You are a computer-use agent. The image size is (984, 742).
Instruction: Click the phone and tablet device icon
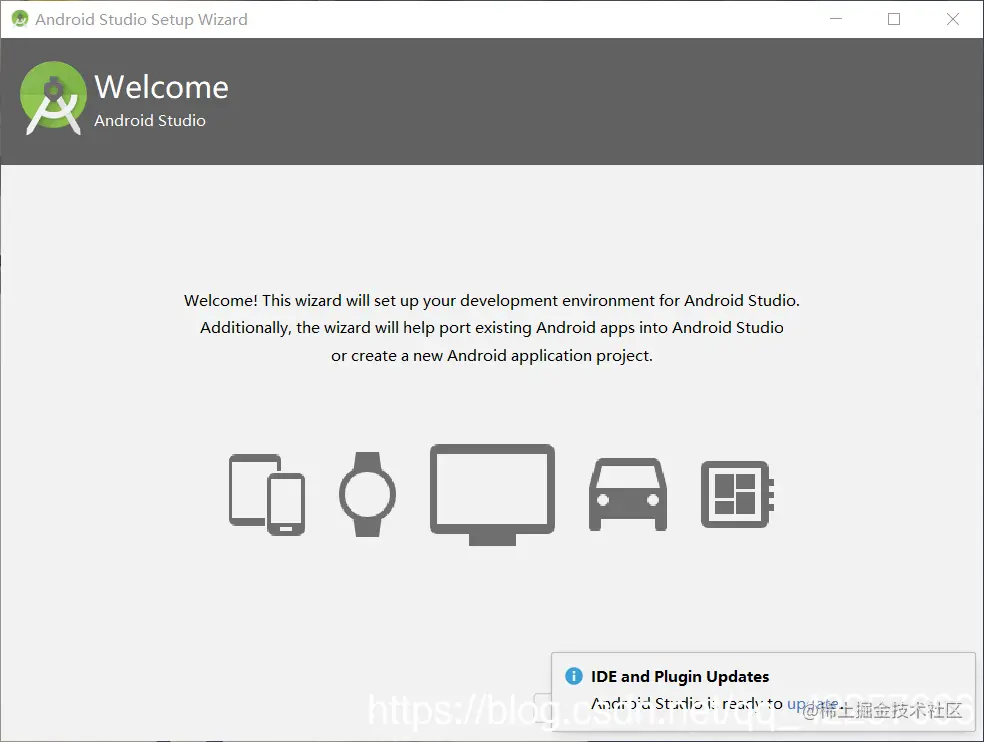pyautogui.click(x=267, y=495)
